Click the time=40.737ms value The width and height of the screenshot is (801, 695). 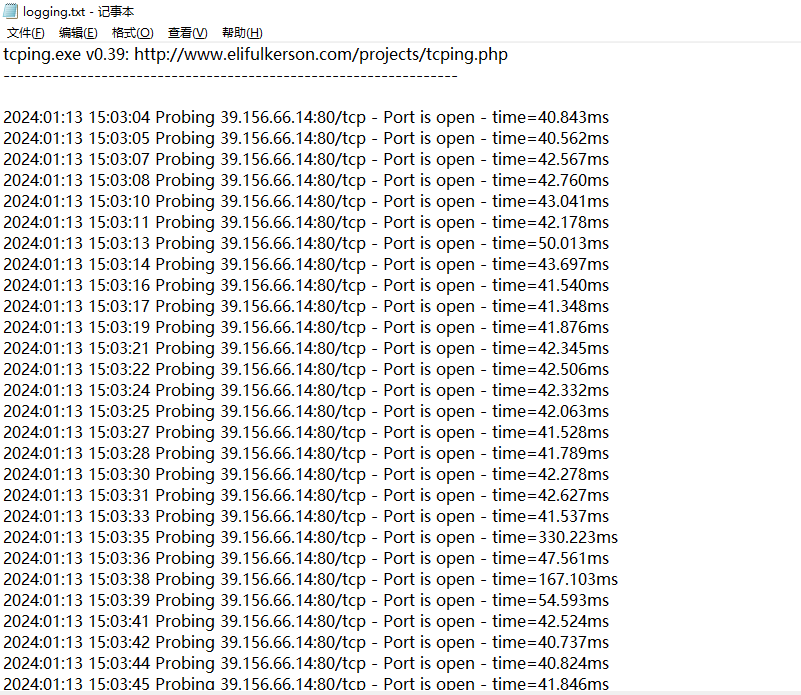point(550,642)
